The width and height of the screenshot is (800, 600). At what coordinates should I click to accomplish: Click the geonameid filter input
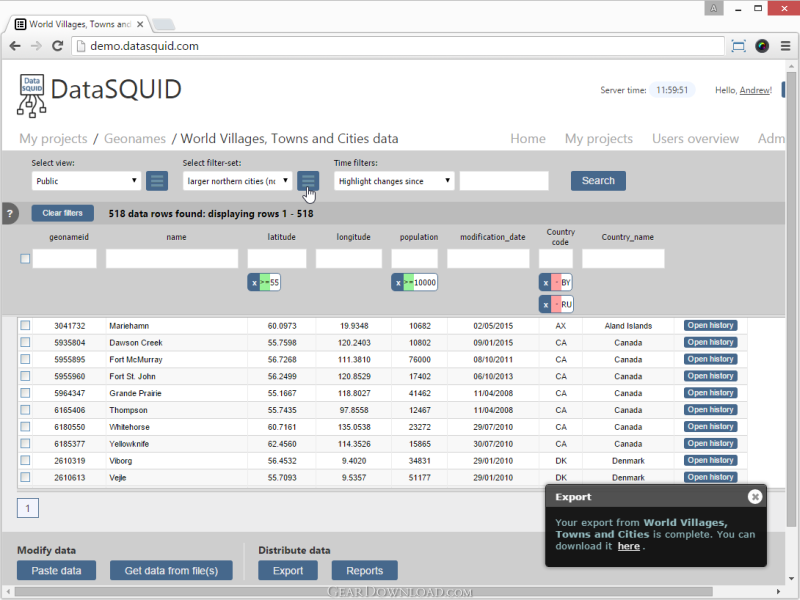(x=64, y=259)
